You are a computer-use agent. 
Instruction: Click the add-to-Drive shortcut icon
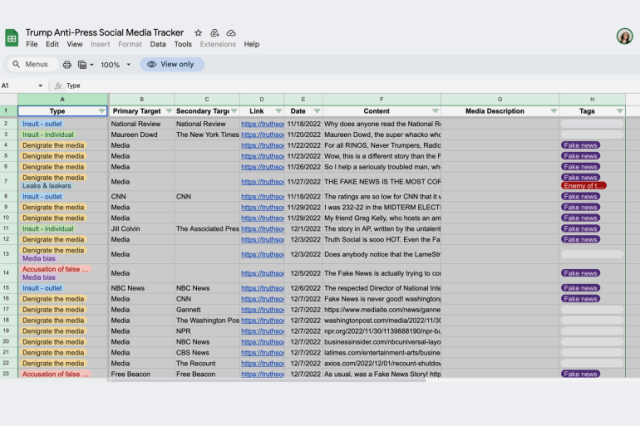tap(214, 33)
